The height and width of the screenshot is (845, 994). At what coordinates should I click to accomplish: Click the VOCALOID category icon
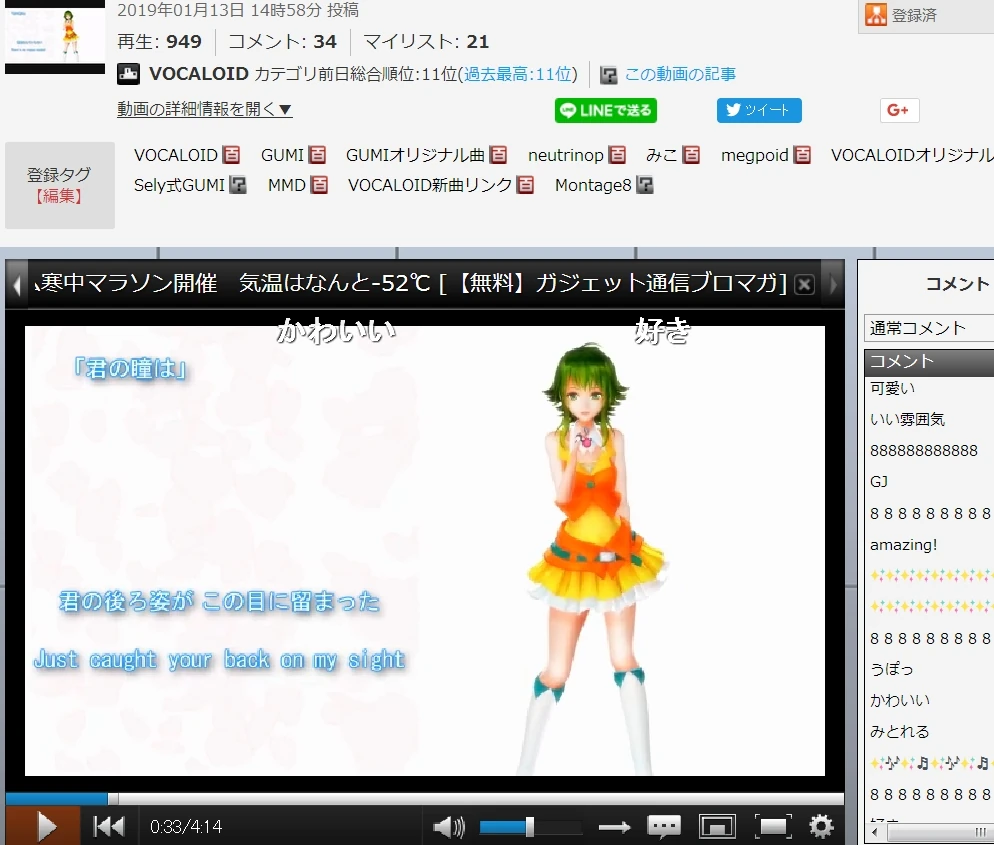click(x=129, y=74)
